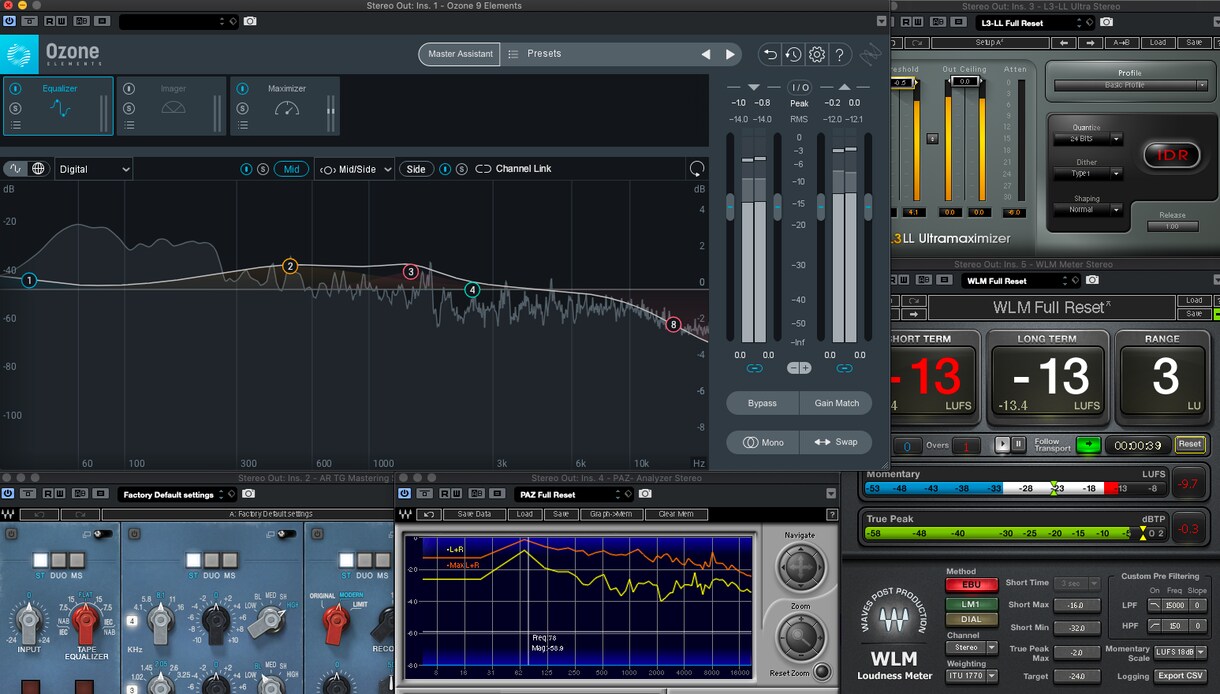Click the camera icon in PAZ Analyzer window
This screenshot has height=694, width=1220.
pyautogui.click(x=645, y=494)
